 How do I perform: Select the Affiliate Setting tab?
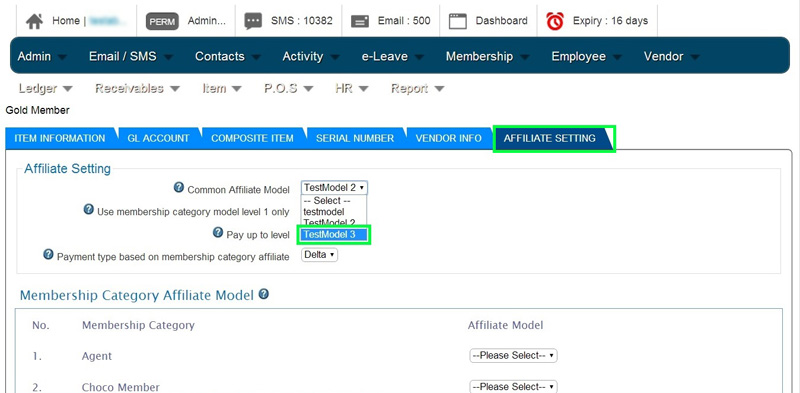click(x=549, y=138)
